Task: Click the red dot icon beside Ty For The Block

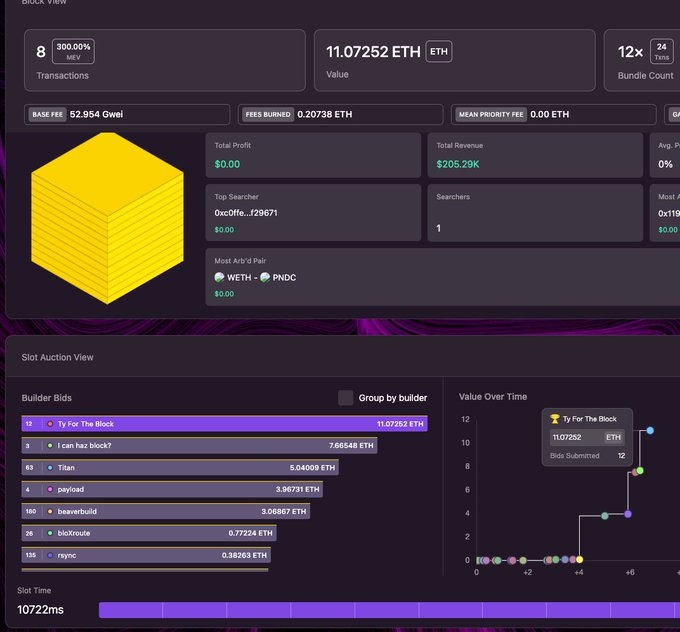Action: click(50, 424)
